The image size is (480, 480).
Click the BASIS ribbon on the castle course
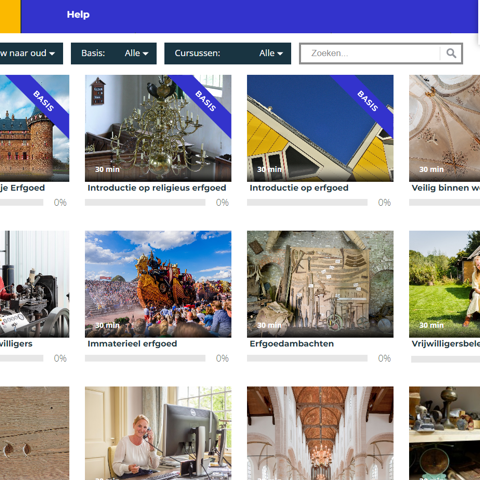(x=43, y=101)
